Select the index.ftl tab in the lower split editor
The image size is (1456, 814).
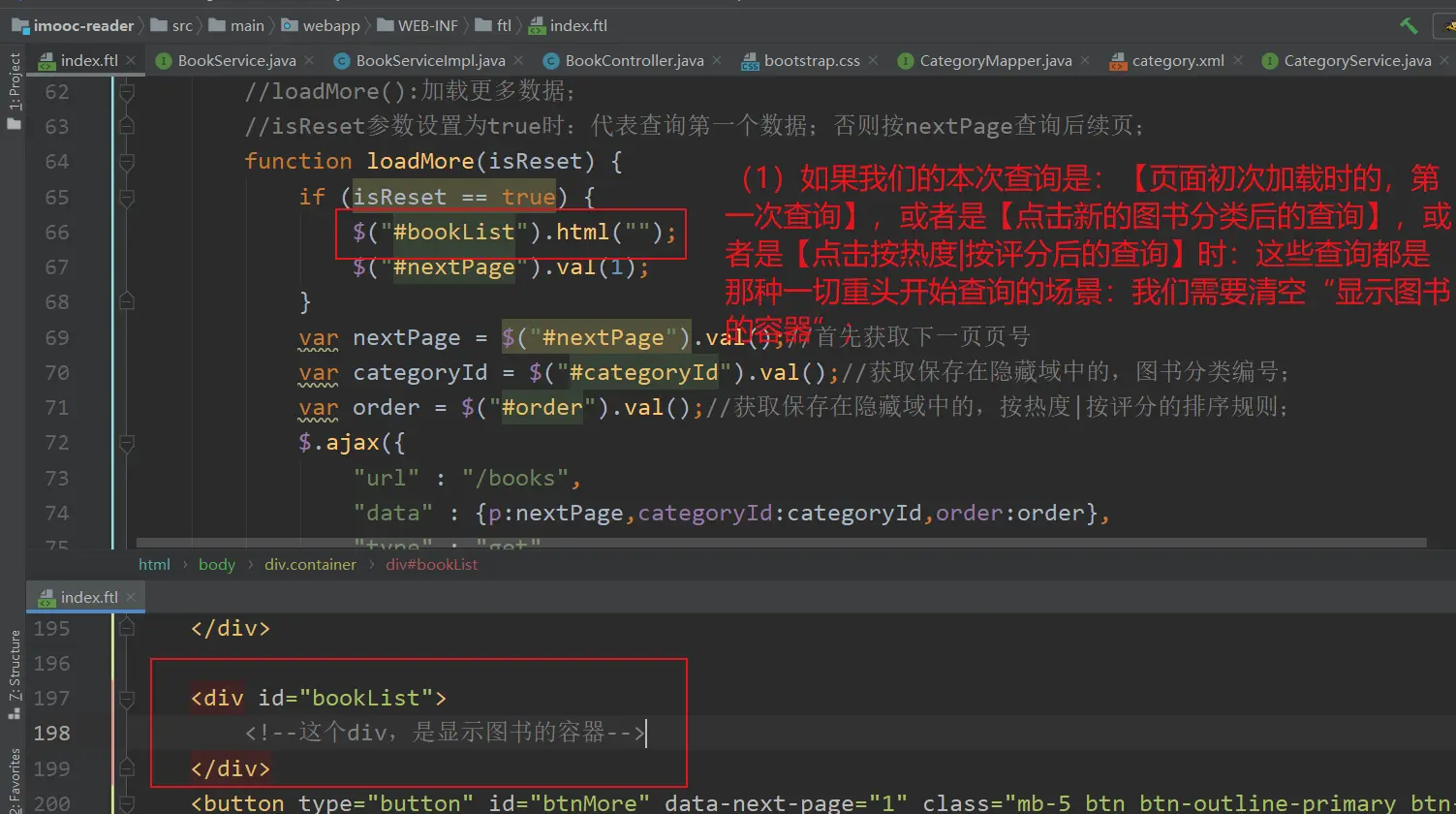coord(88,597)
